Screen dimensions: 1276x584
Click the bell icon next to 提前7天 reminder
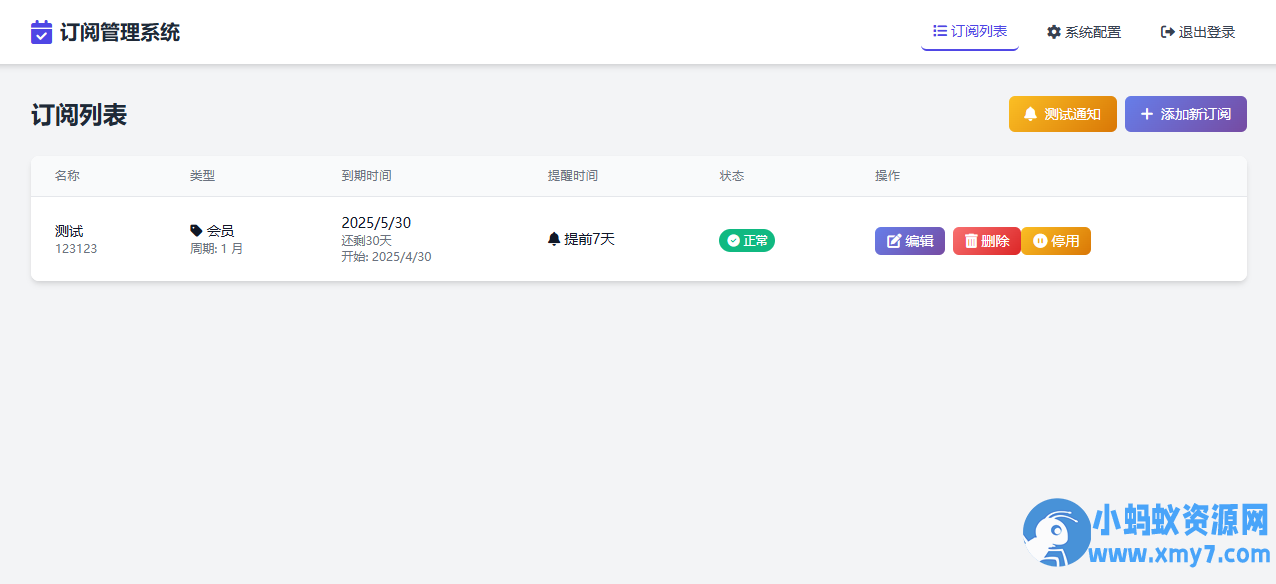[x=554, y=238]
